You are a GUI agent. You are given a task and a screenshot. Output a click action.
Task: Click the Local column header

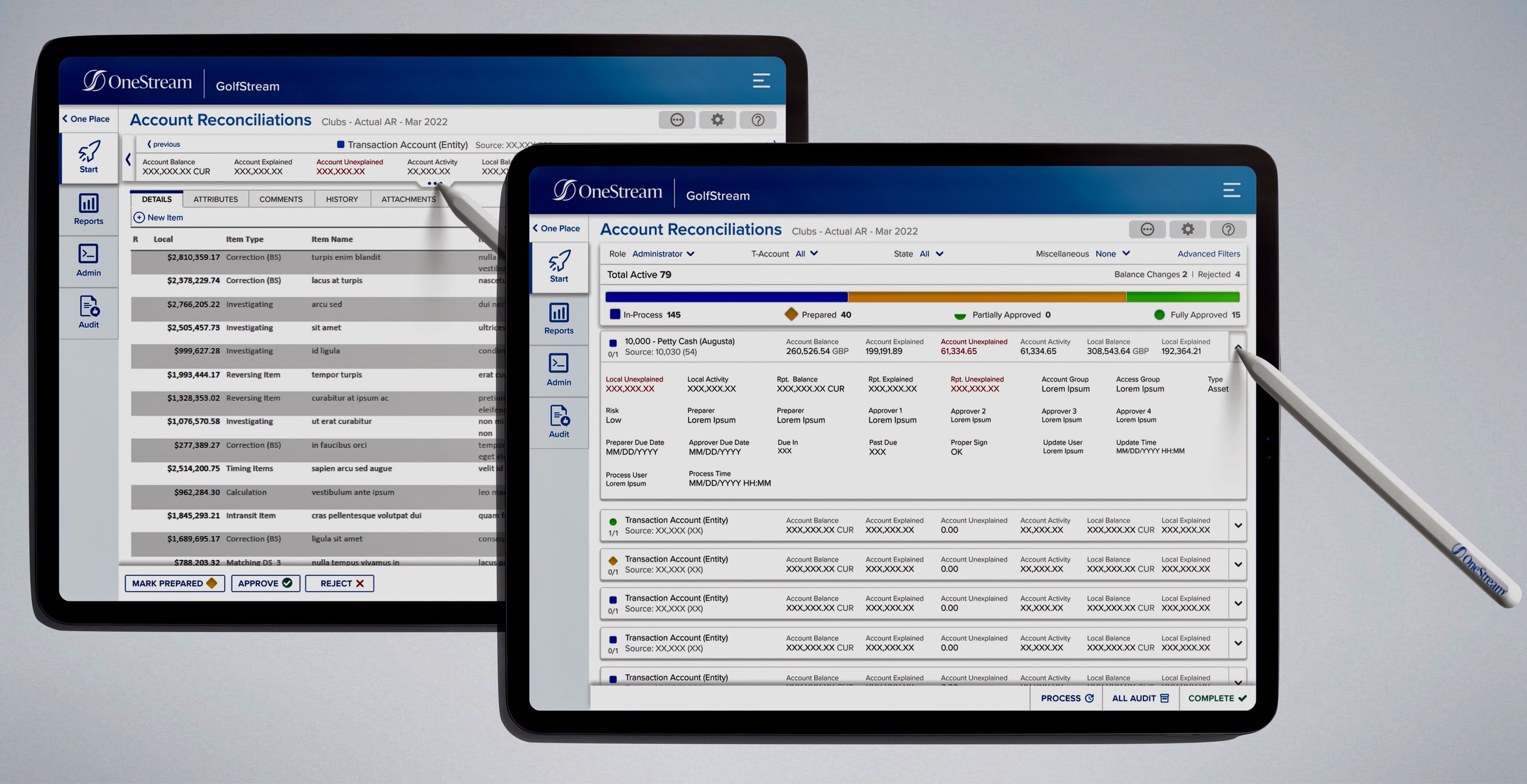(163, 239)
